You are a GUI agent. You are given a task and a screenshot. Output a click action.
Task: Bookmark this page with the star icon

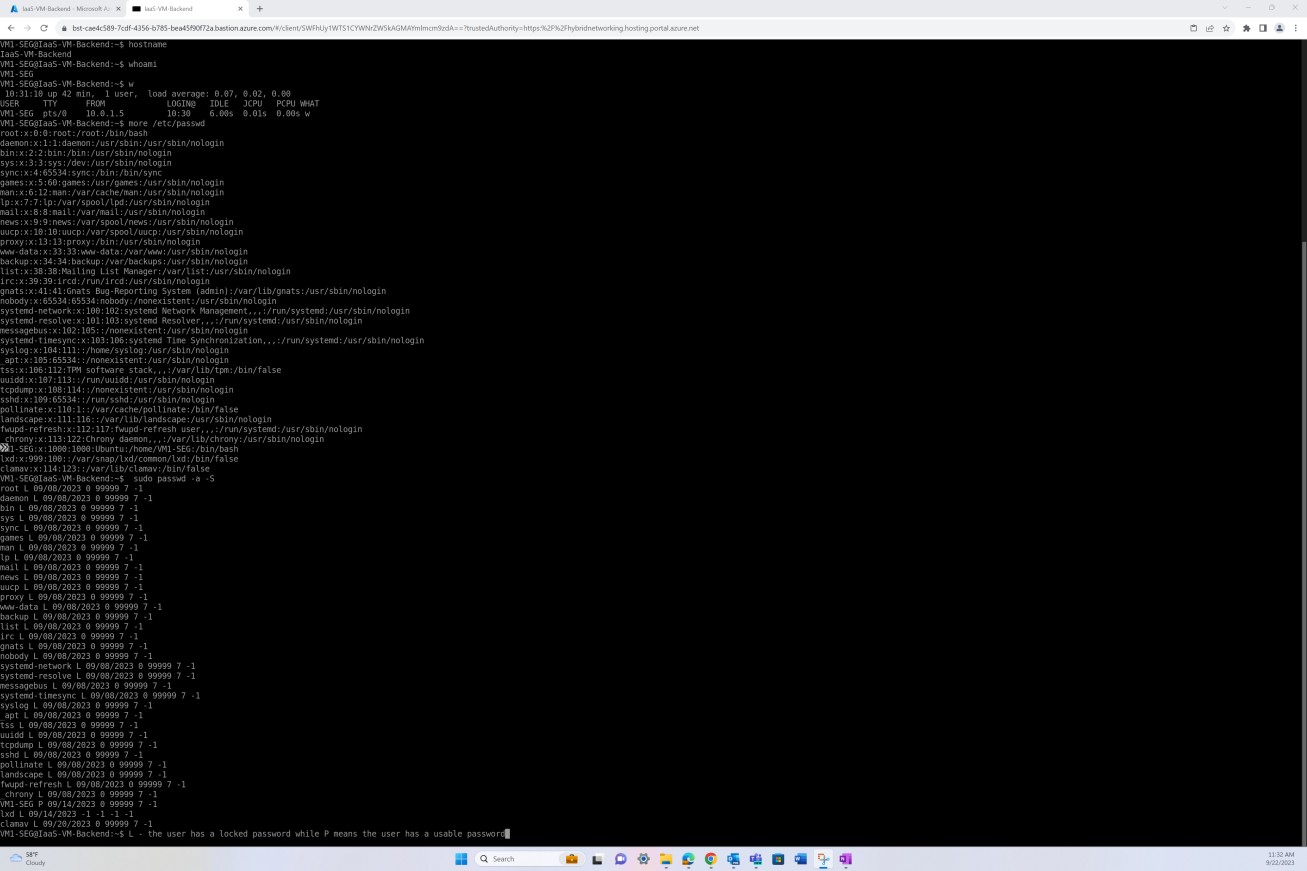coord(1227,28)
